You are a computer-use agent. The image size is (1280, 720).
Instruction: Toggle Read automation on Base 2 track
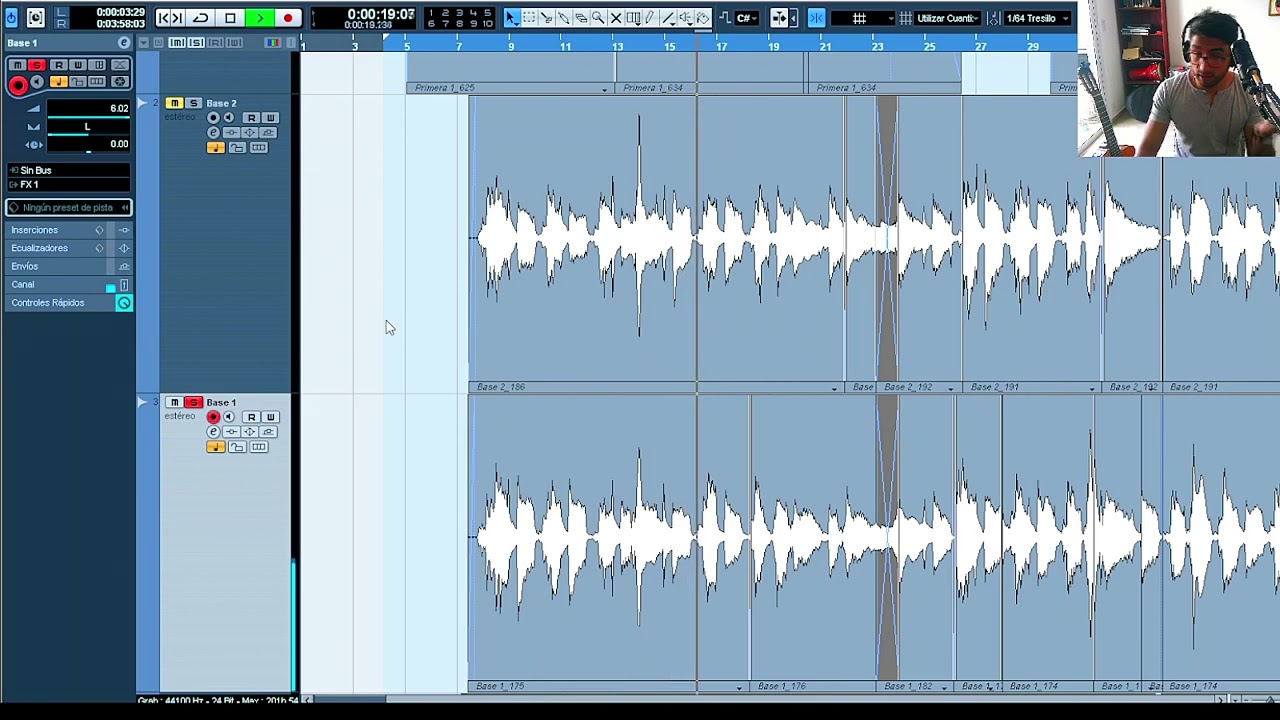click(x=251, y=118)
